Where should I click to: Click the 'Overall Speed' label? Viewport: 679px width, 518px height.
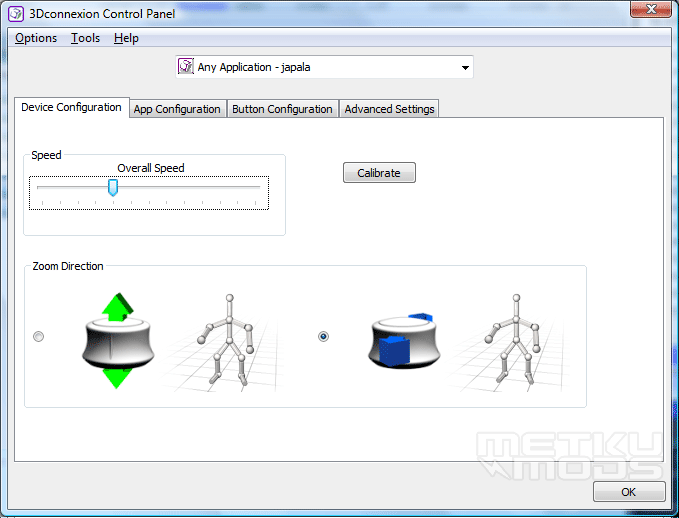click(151, 168)
